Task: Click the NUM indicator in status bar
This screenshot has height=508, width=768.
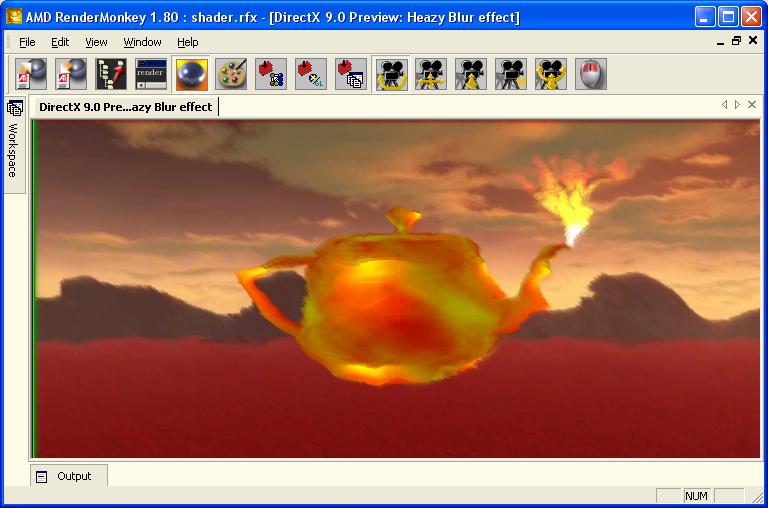Action: coord(696,496)
